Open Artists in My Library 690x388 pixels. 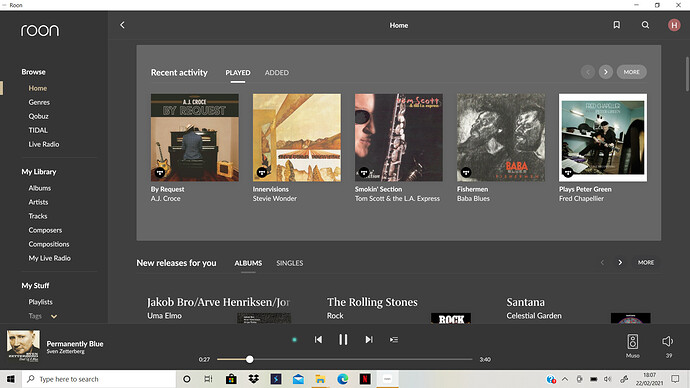click(38, 202)
